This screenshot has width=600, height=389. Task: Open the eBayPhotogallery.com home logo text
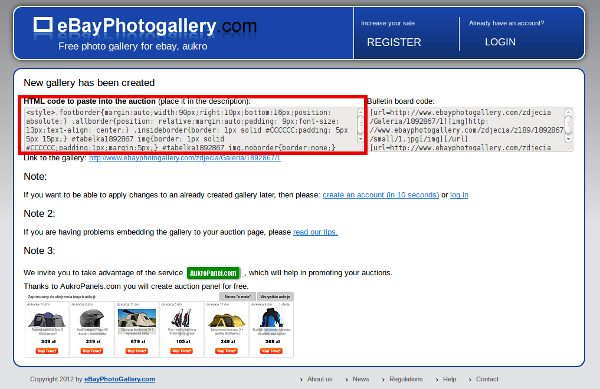click(157, 26)
